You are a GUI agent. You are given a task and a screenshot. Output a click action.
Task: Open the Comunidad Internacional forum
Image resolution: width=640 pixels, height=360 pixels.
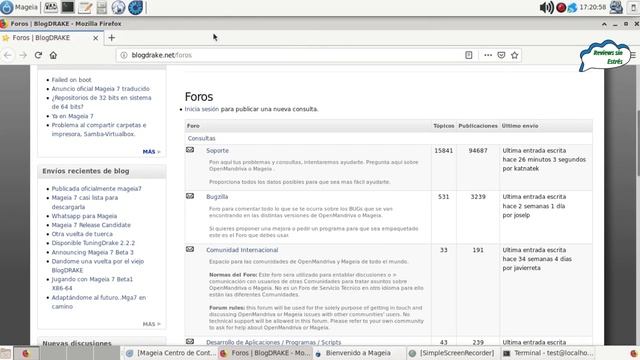pyautogui.click(x=242, y=250)
